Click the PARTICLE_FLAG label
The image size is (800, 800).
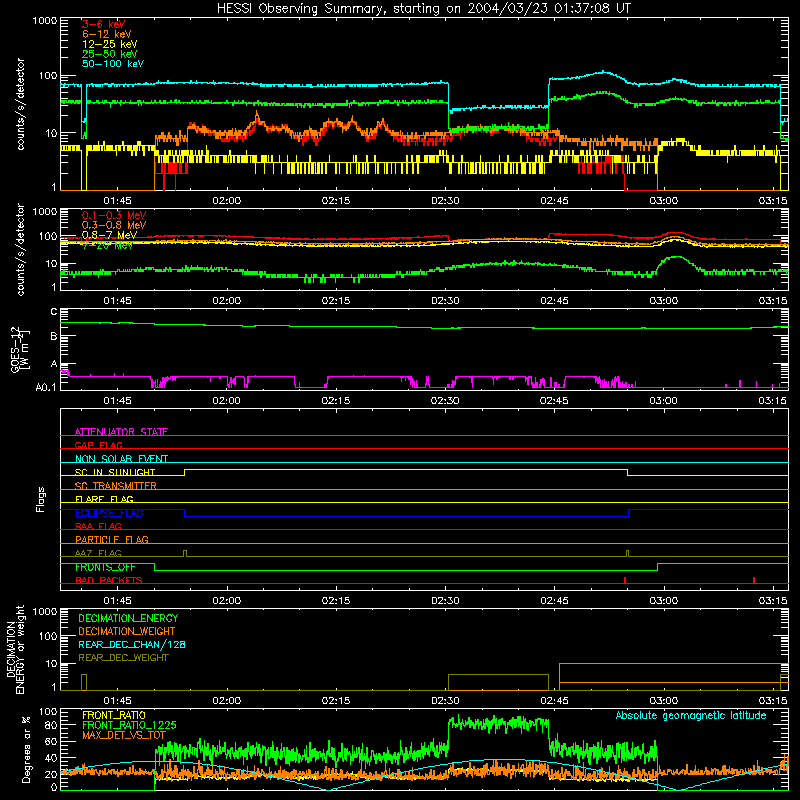pyautogui.click(x=112, y=539)
